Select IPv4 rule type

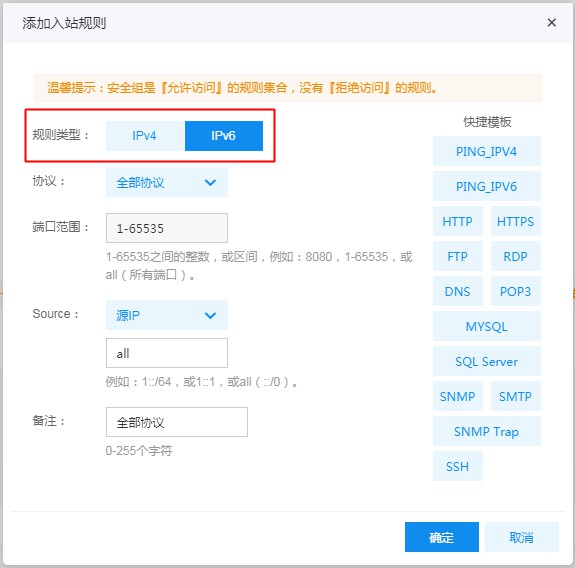[x=145, y=136]
